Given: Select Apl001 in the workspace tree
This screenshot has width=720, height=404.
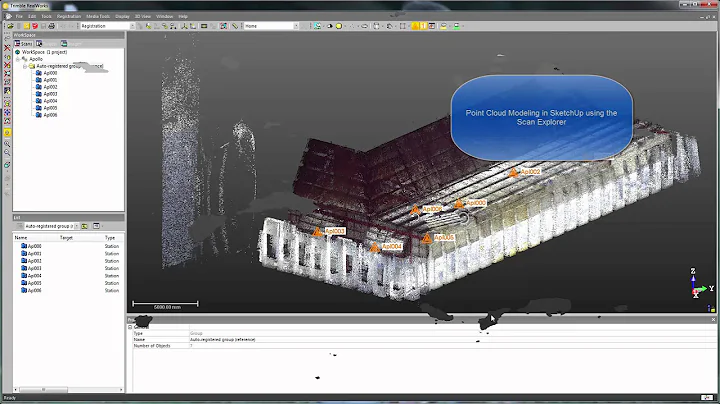Looking at the screenshot, I should (50, 80).
